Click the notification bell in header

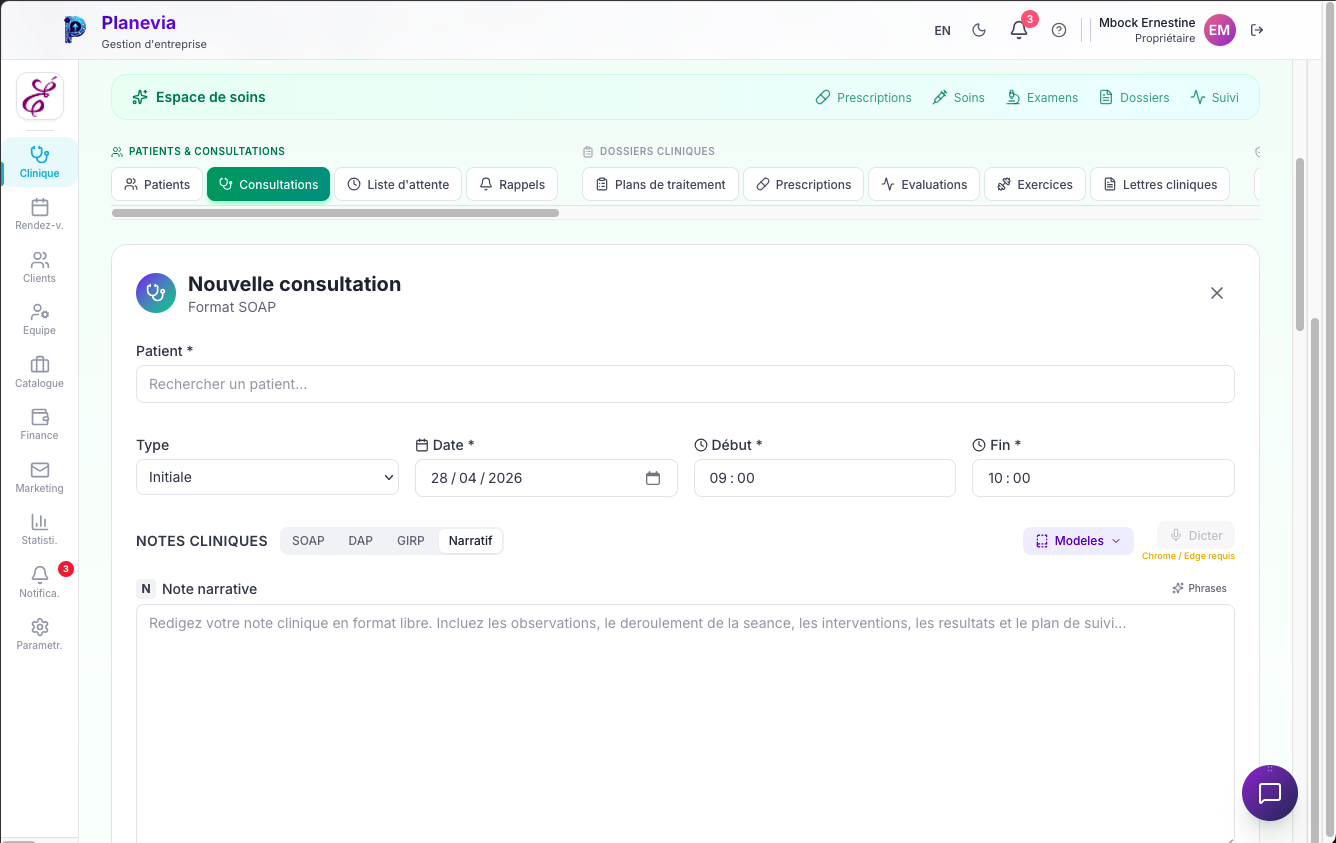coord(1019,30)
